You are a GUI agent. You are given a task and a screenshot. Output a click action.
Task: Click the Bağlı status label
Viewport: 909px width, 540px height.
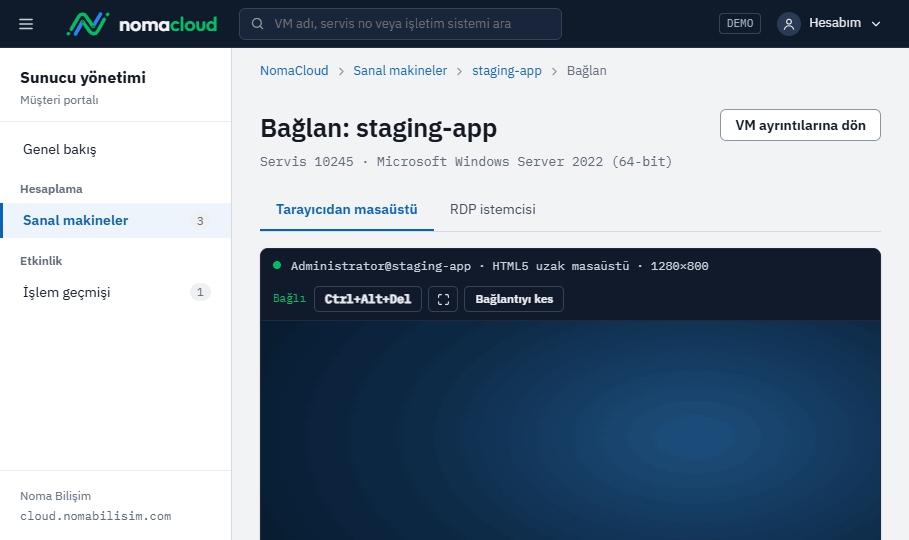tap(289, 299)
